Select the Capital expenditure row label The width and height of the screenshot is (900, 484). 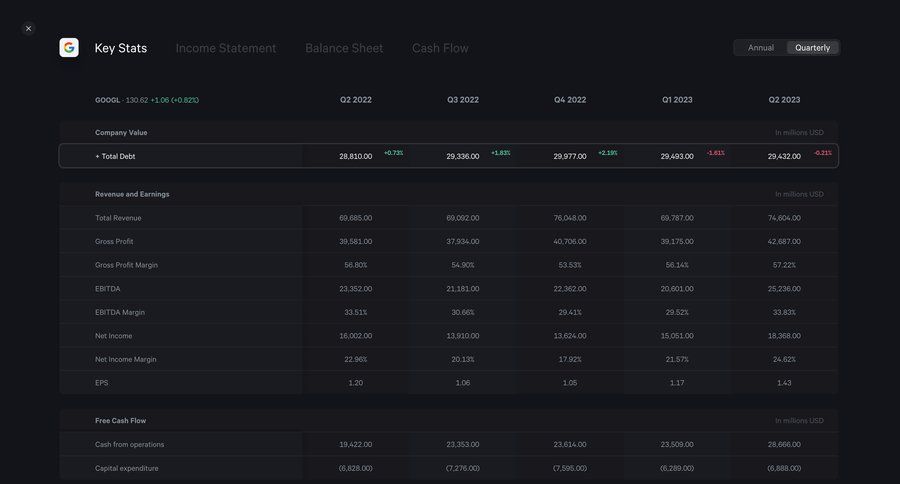(126, 468)
